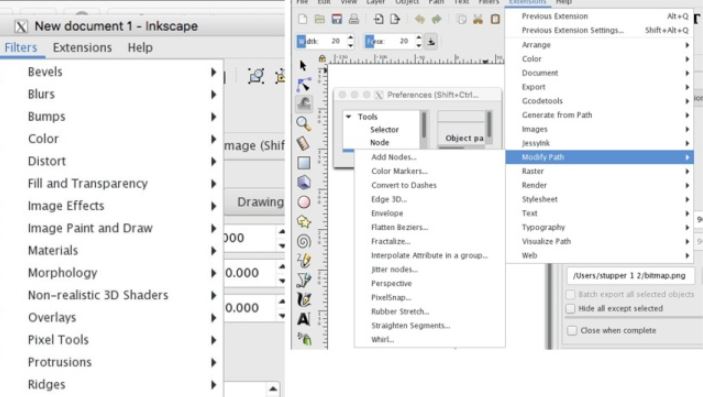Image resolution: width=703 pixels, height=397 pixels.
Task: Select the Node edit tool
Action: (304, 84)
